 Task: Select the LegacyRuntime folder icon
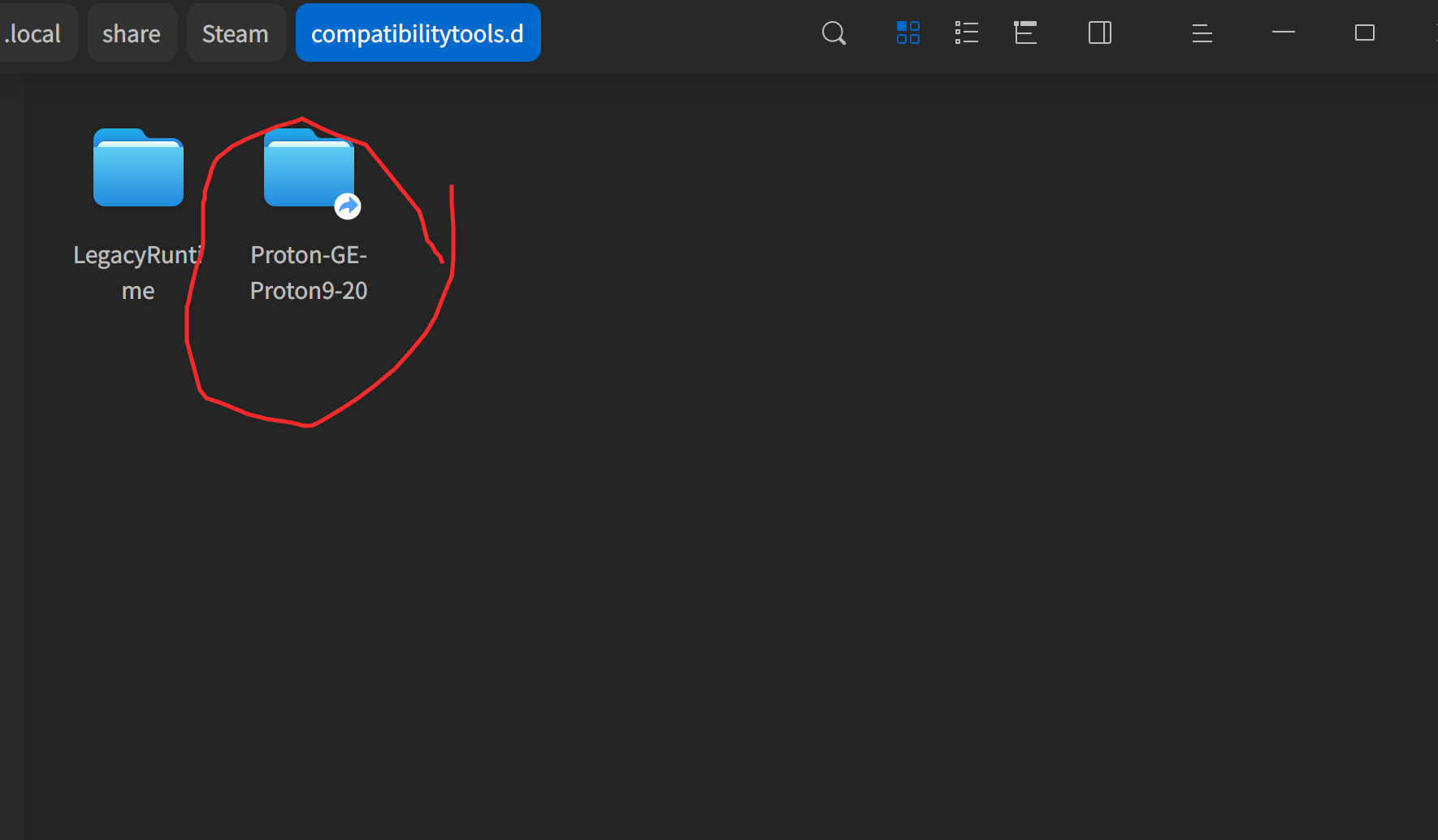click(x=138, y=167)
